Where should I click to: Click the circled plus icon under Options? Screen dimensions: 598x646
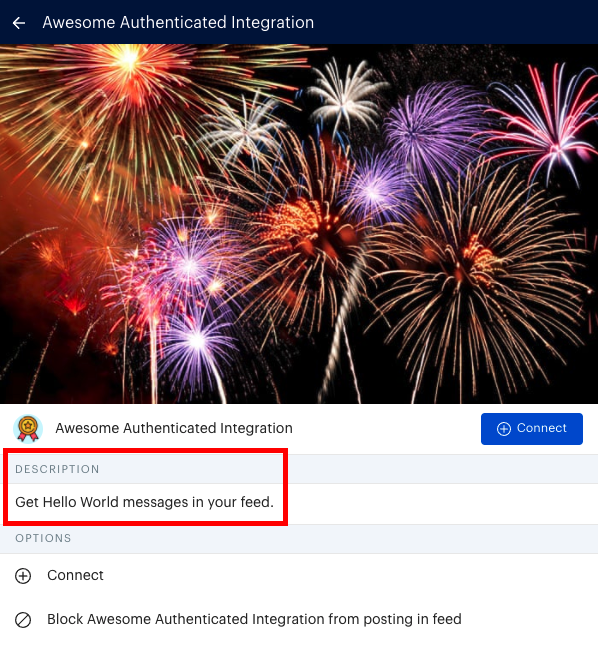[x=23, y=576]
